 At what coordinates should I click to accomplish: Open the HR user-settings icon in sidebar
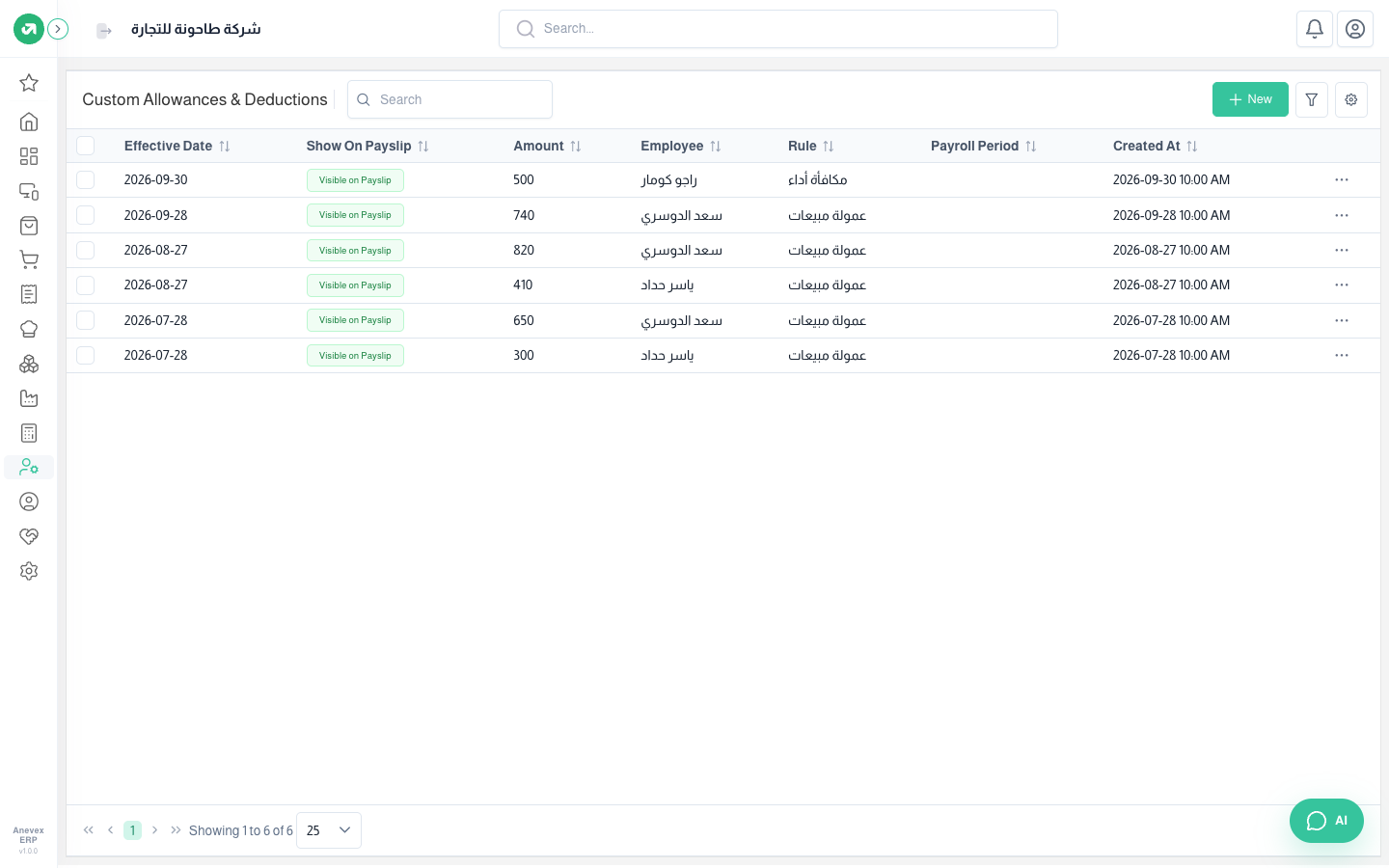click(29, 468)
